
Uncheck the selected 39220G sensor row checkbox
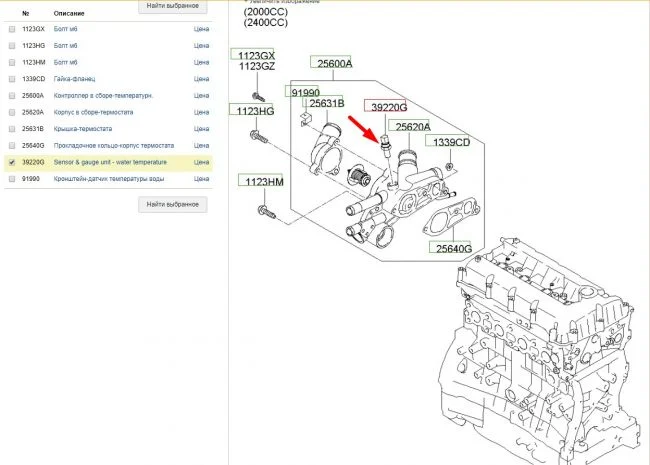(11, 161)
